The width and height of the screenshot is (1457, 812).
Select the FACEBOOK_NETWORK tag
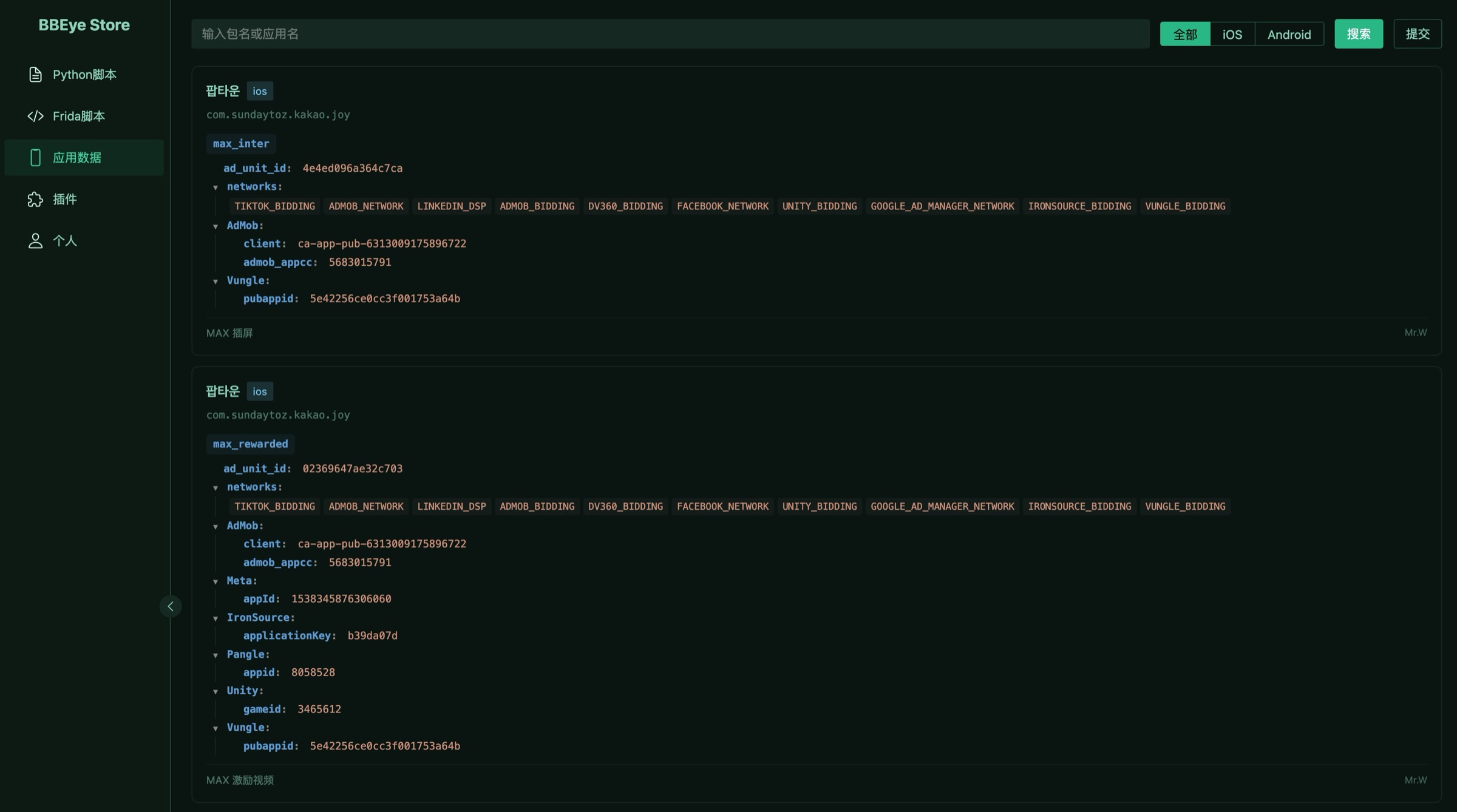click(722, 206)
